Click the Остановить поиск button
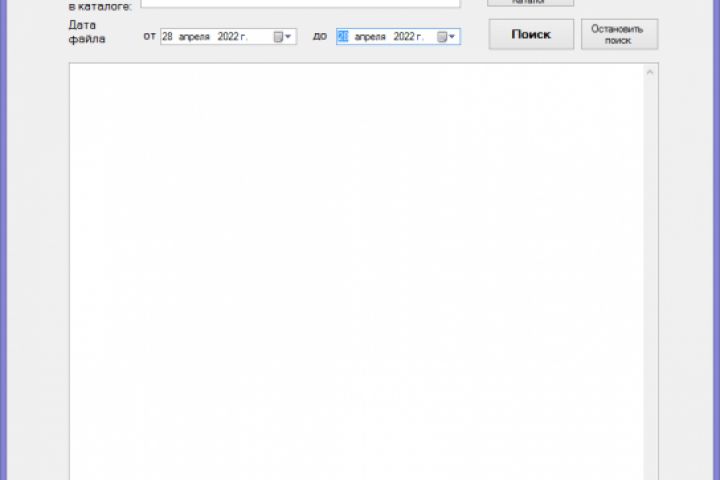This screenshot has height=480, width=720. pos(619,34)
